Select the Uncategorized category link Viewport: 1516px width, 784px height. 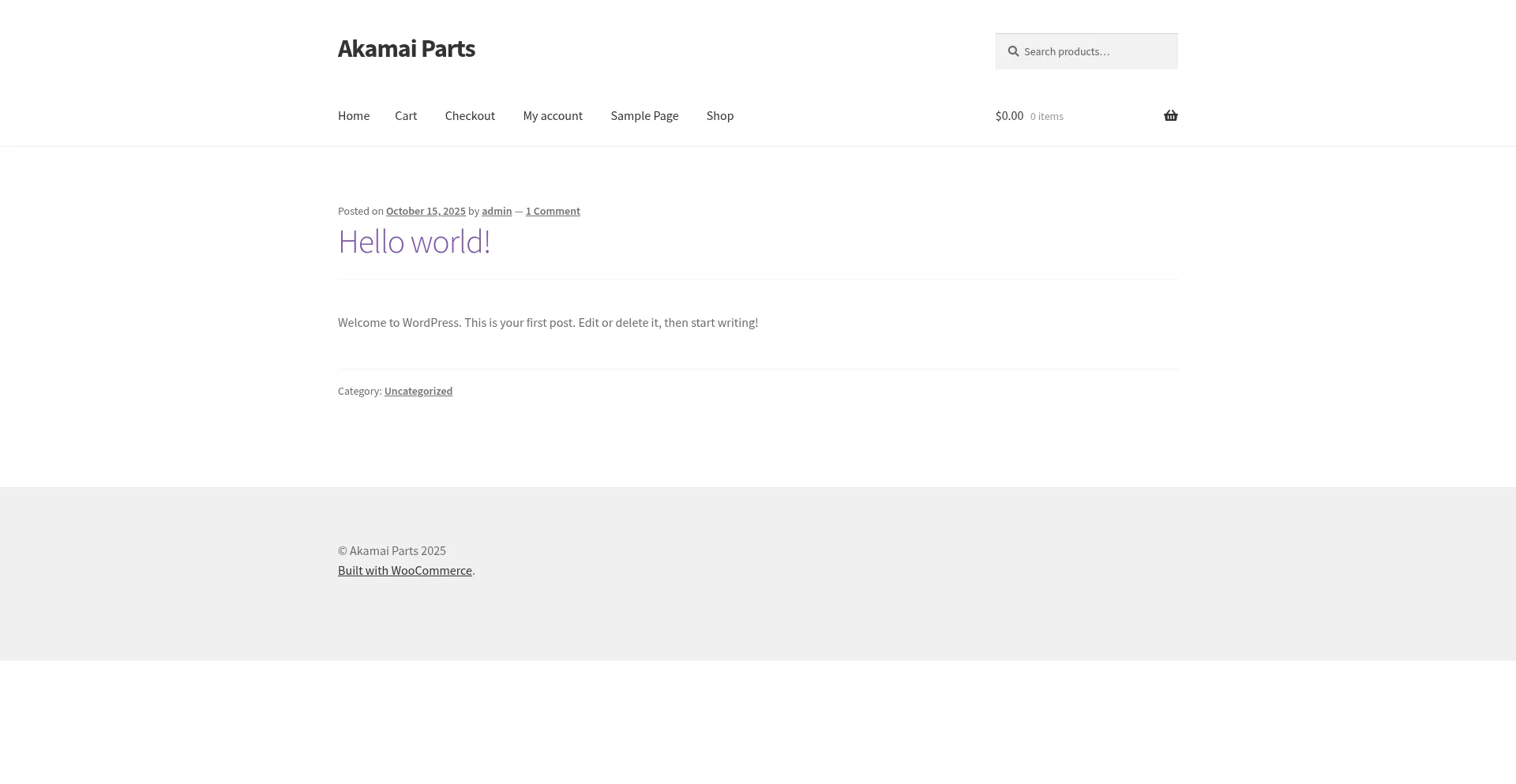pos(418,392)
